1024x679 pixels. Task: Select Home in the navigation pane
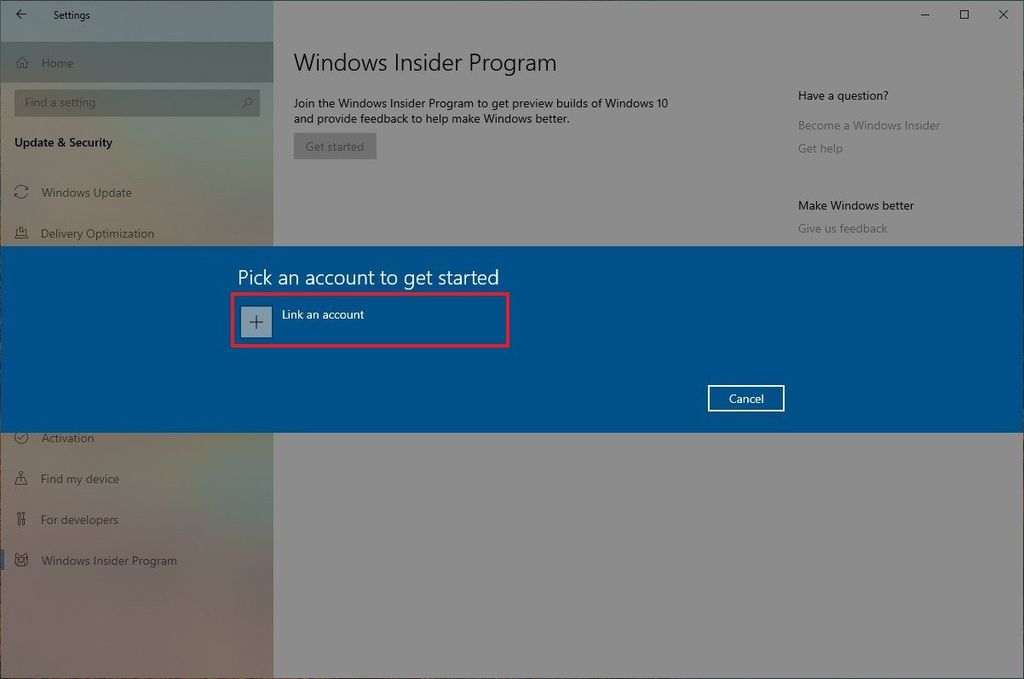click(57, 62)
